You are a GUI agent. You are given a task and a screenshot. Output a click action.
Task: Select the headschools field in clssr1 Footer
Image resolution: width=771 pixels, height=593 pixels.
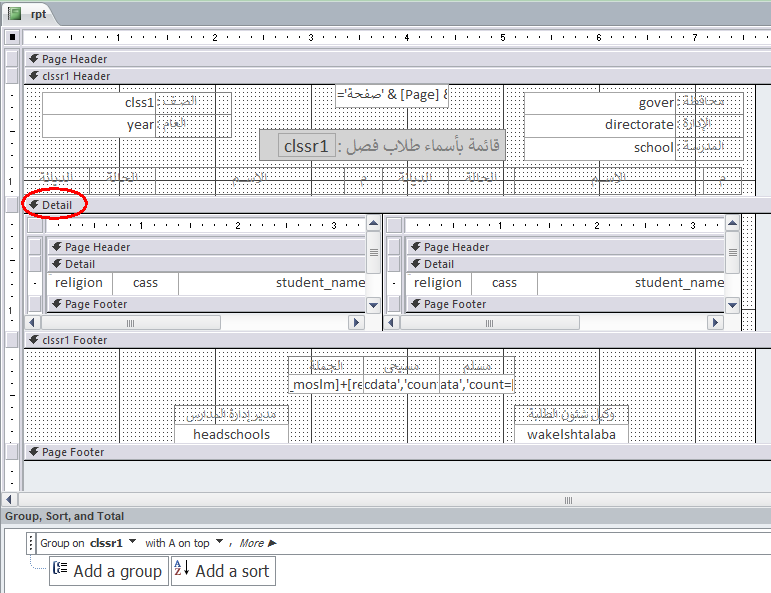pyautogui.click(x=231, y=434)
